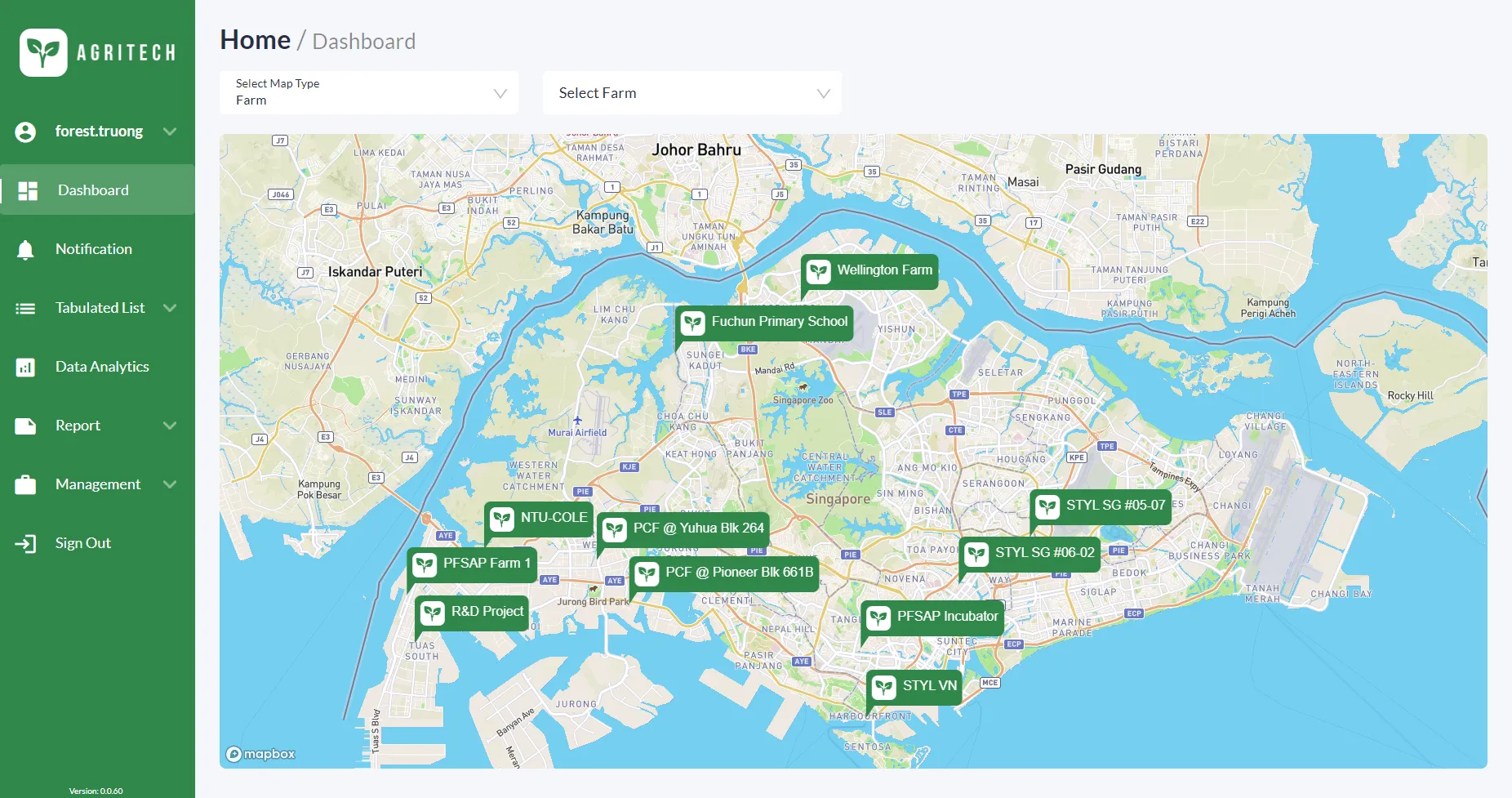Select the STYL VN farm marker

point(914,686)
